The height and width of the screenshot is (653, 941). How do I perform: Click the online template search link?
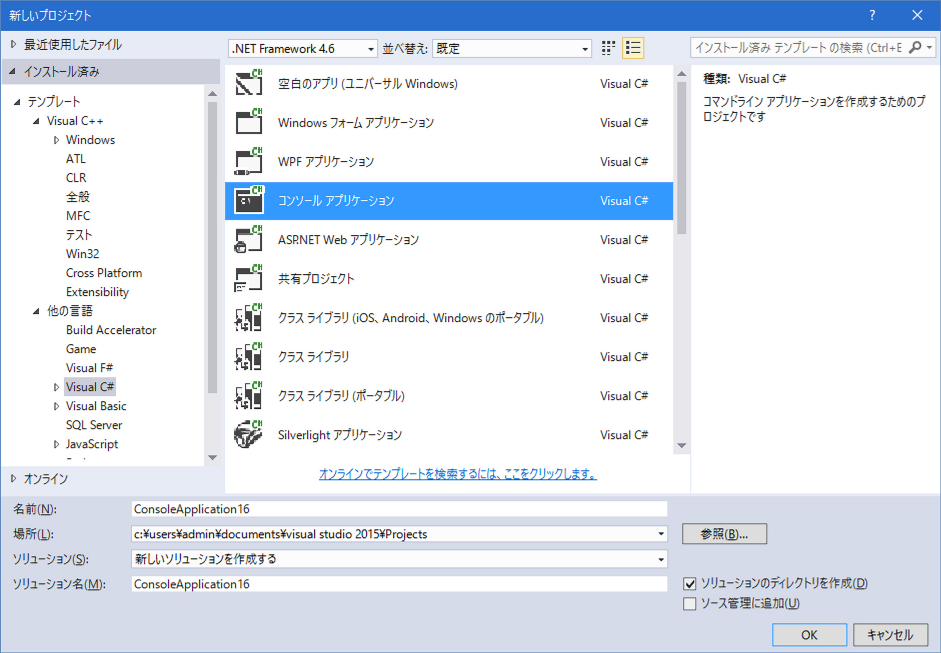pyautogui.click(x=457, y=474)
